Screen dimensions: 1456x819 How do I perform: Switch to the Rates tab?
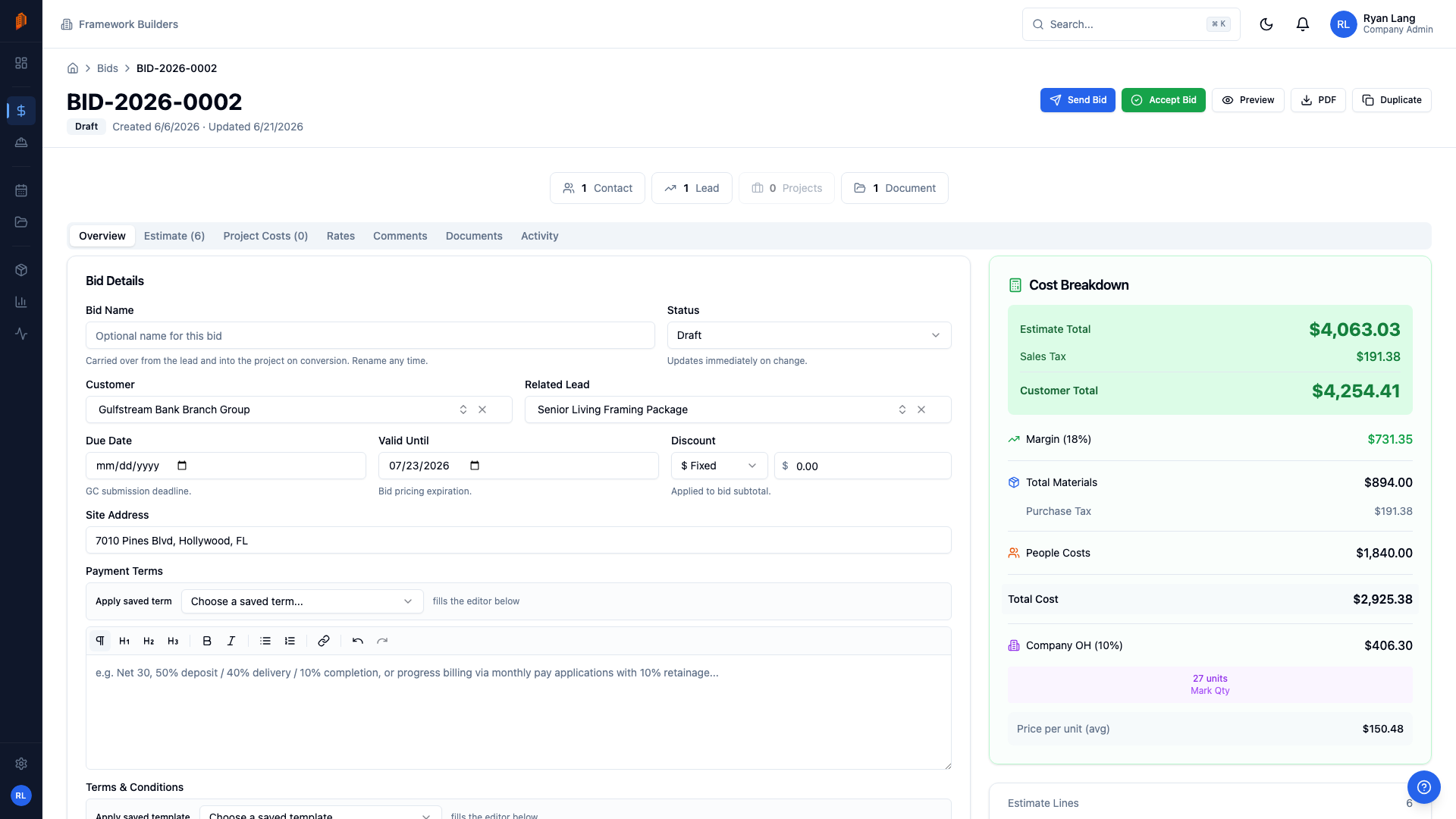coord(340,236)
